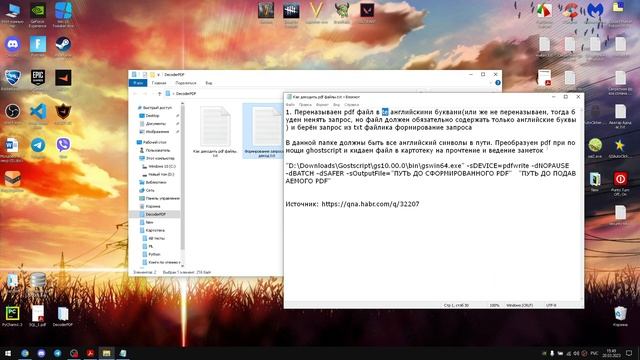Viewport: 640px width, 360px height.
Task: Open the Dead by Daylight desktop shortcut
Action: [x=291, y=10]
